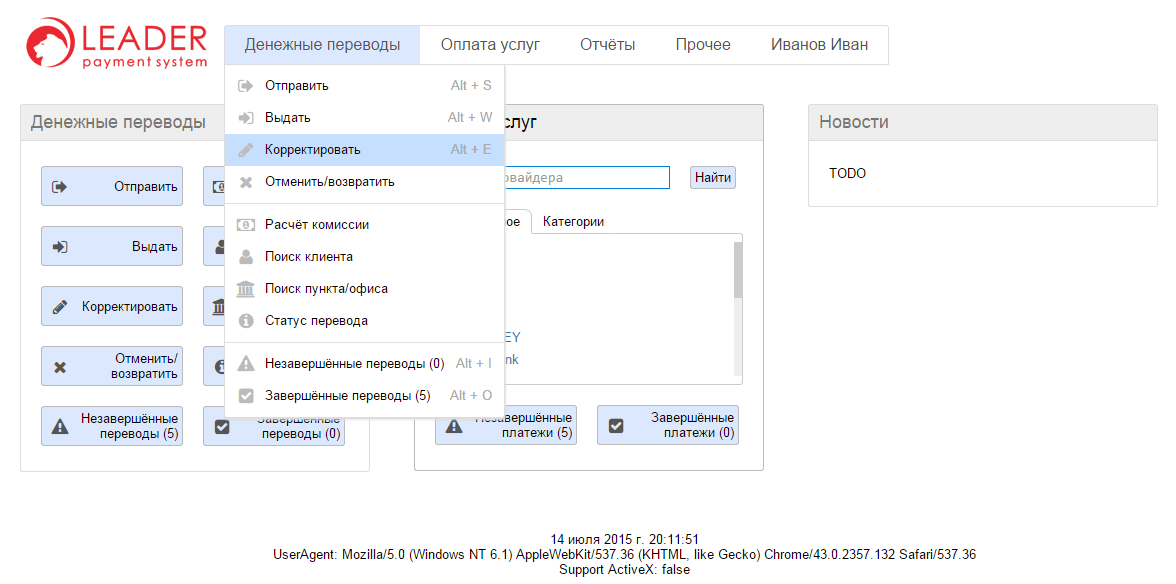Click the Завершённые платежи (0) button

667,425
